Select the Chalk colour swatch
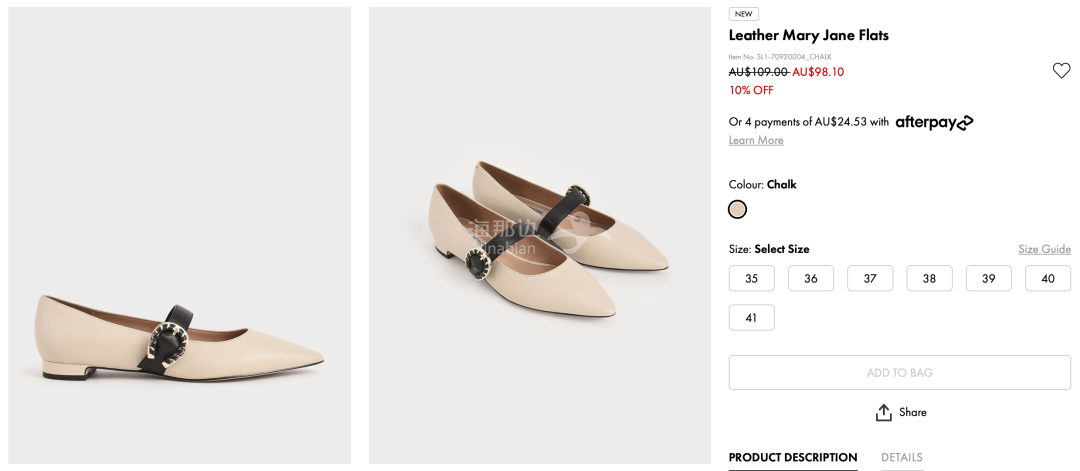 pos(738,209)
